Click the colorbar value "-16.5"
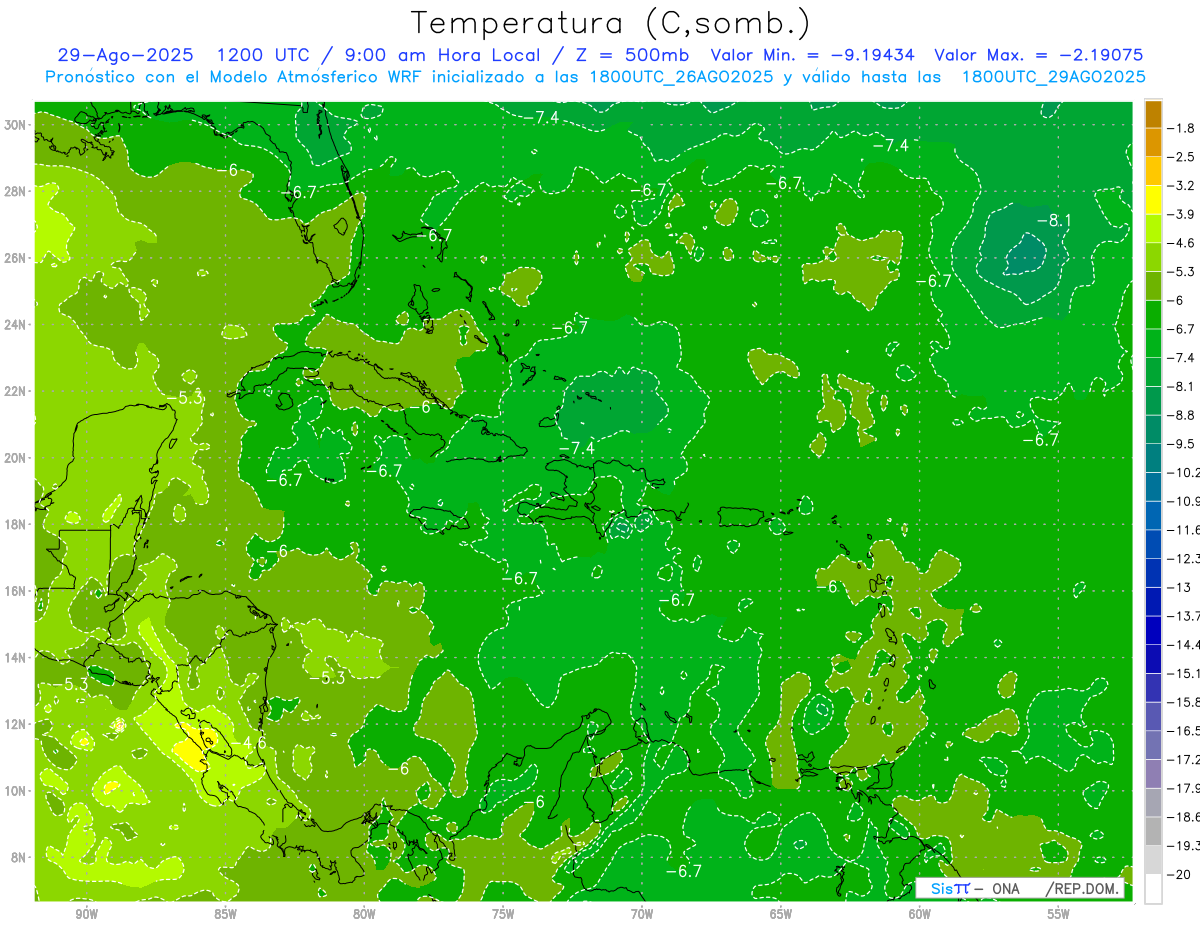The width and height of the screenshot is (1200, 927). [x=1184, y=731]
